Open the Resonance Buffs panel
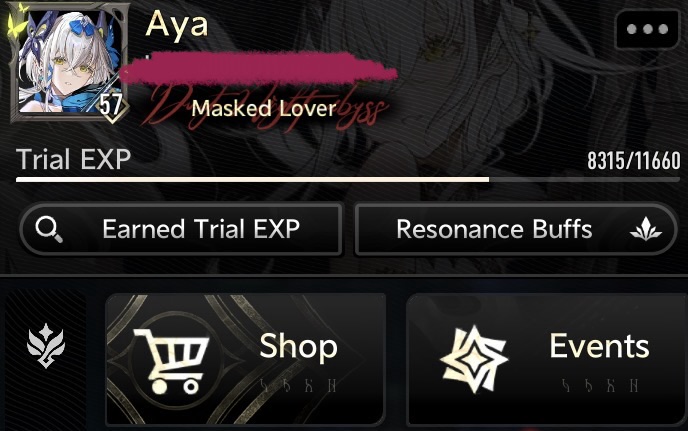Viewport: 688px width, 431px height. coord(516,229)
